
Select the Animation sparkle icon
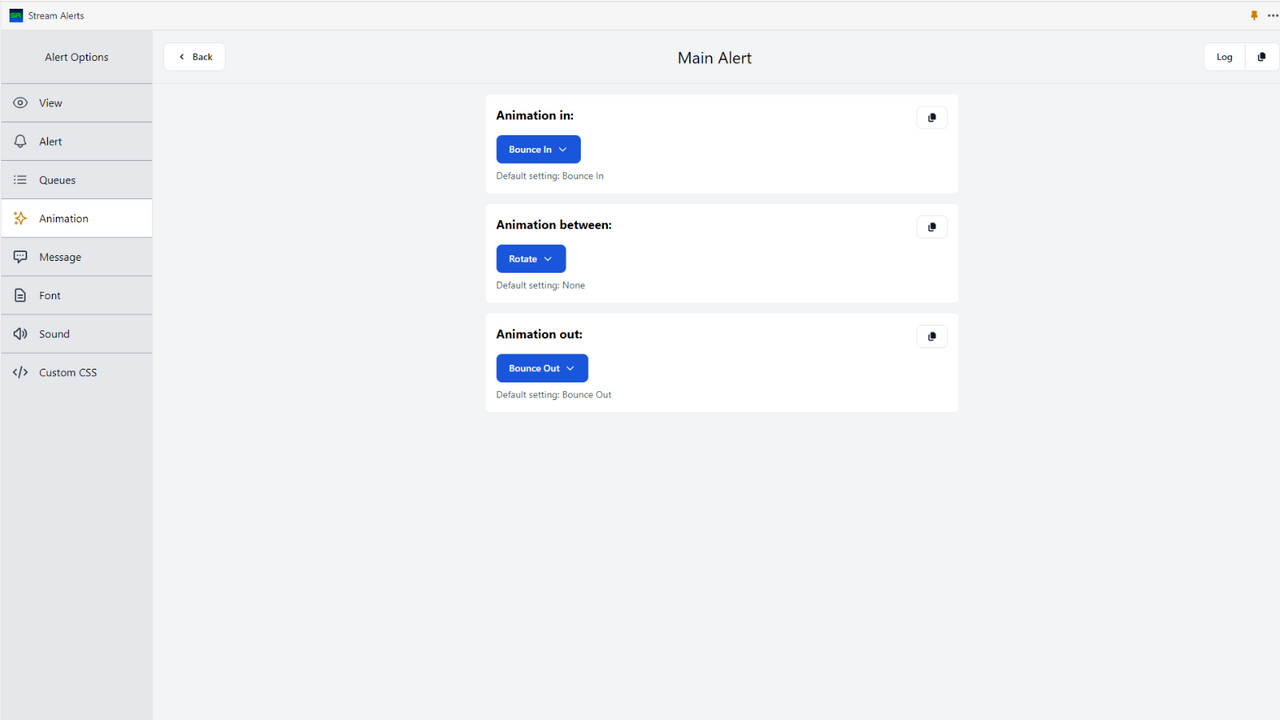pos(20,218)
